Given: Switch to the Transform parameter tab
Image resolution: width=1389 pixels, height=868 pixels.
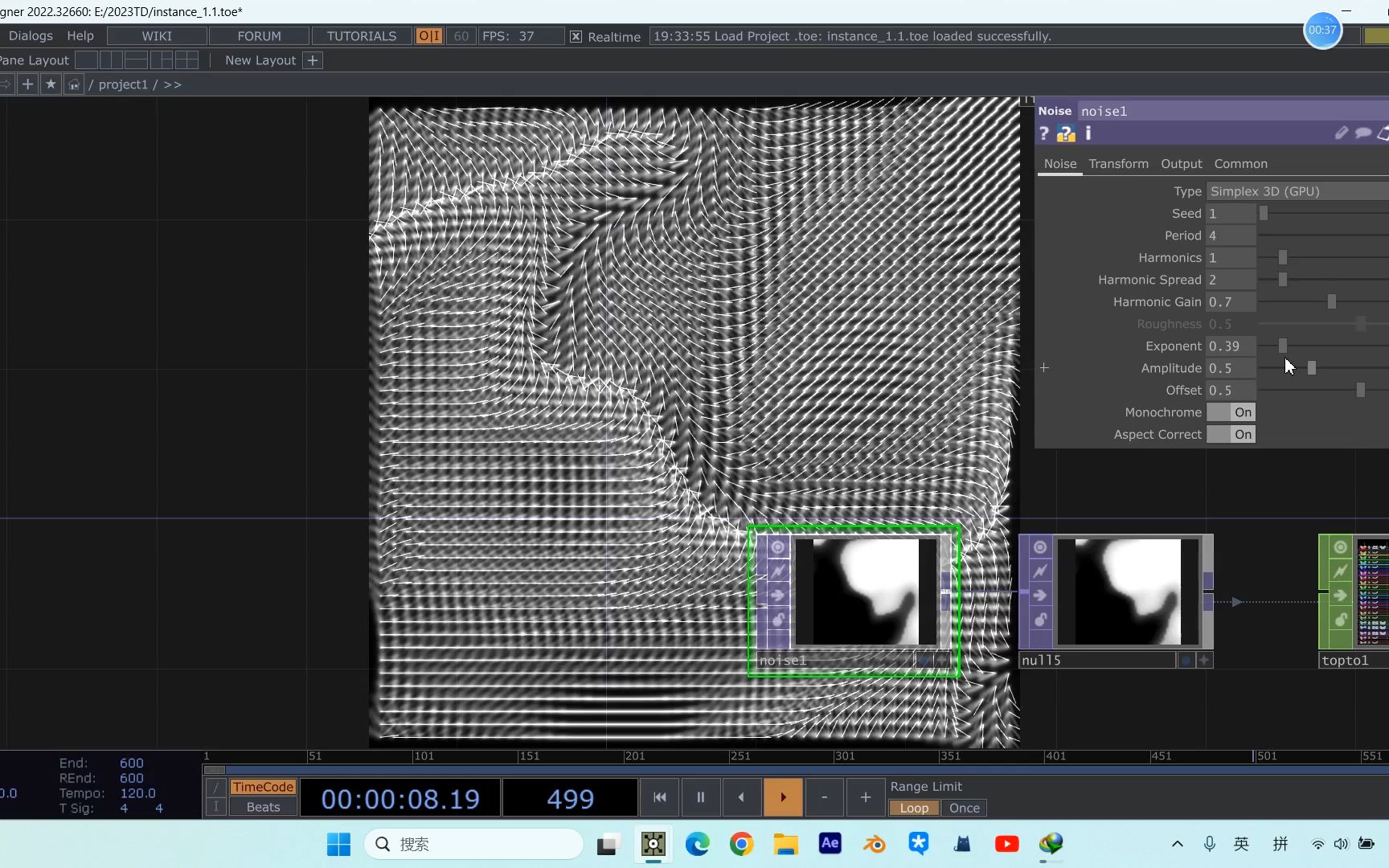Looking at the screenshot, I should coord(1119,163).
